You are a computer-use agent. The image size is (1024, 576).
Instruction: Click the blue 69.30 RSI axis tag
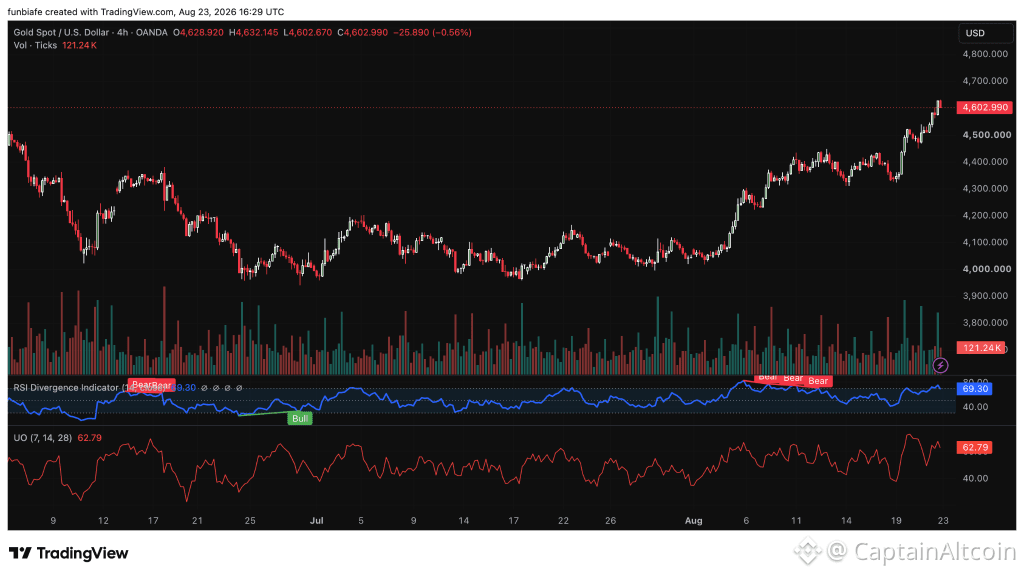(974, 389)
